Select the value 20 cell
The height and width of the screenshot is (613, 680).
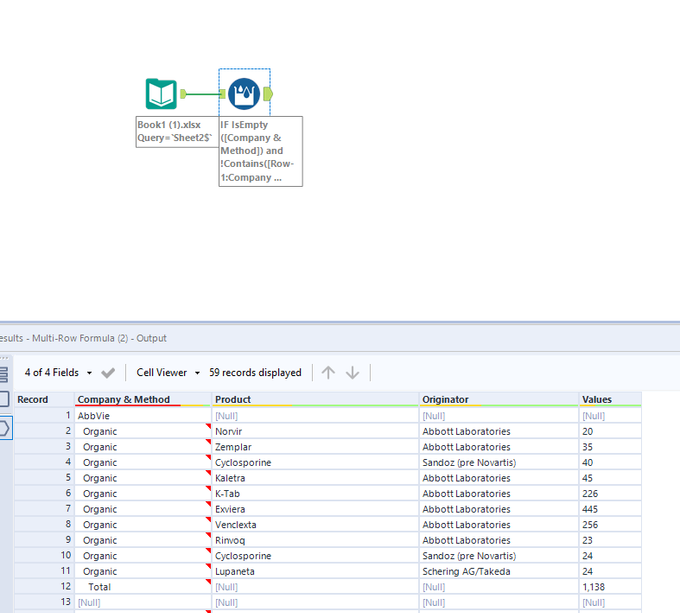(610, 431)
